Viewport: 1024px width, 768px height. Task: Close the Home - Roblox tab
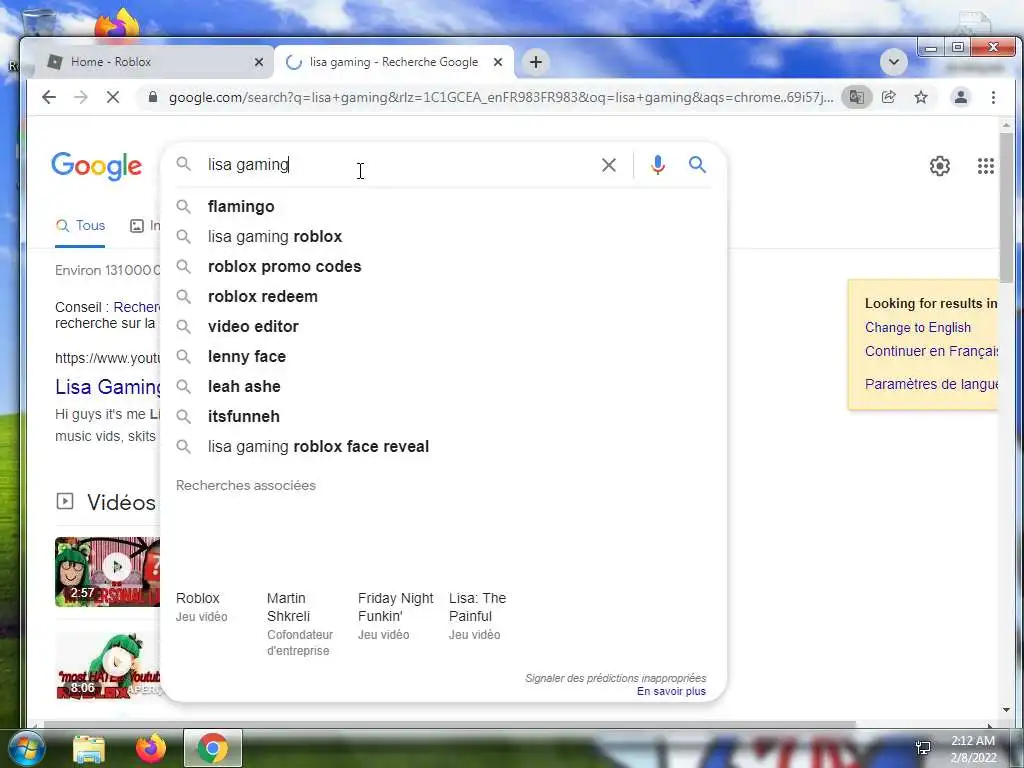[259, 62]
